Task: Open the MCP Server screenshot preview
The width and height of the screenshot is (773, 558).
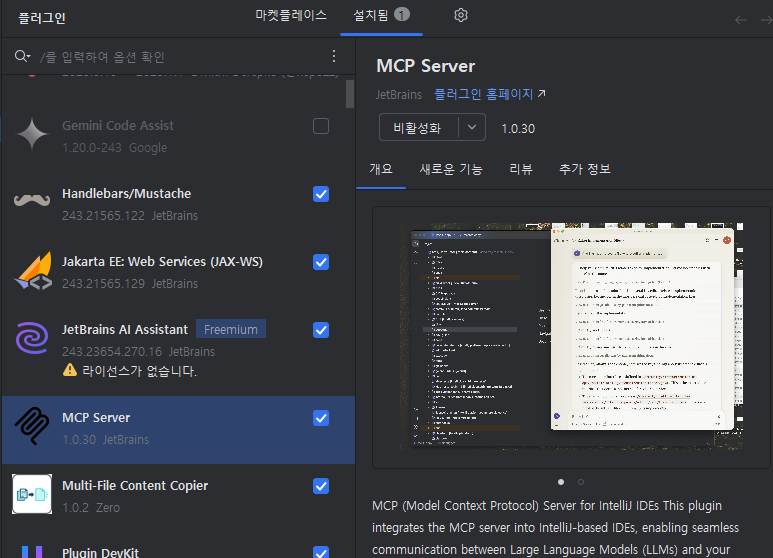Action: (x=571, y=337)
